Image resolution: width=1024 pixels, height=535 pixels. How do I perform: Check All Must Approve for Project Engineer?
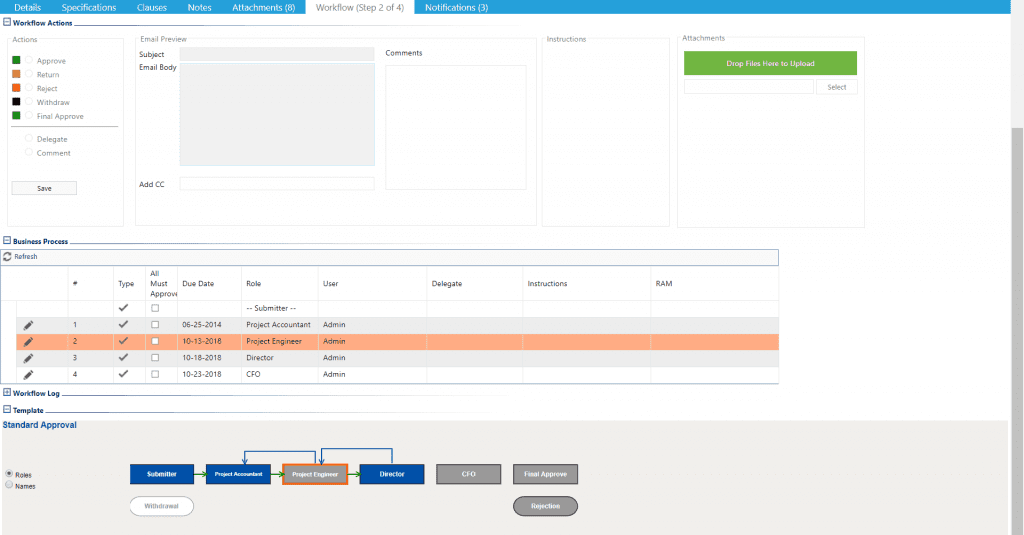[155, 341]
